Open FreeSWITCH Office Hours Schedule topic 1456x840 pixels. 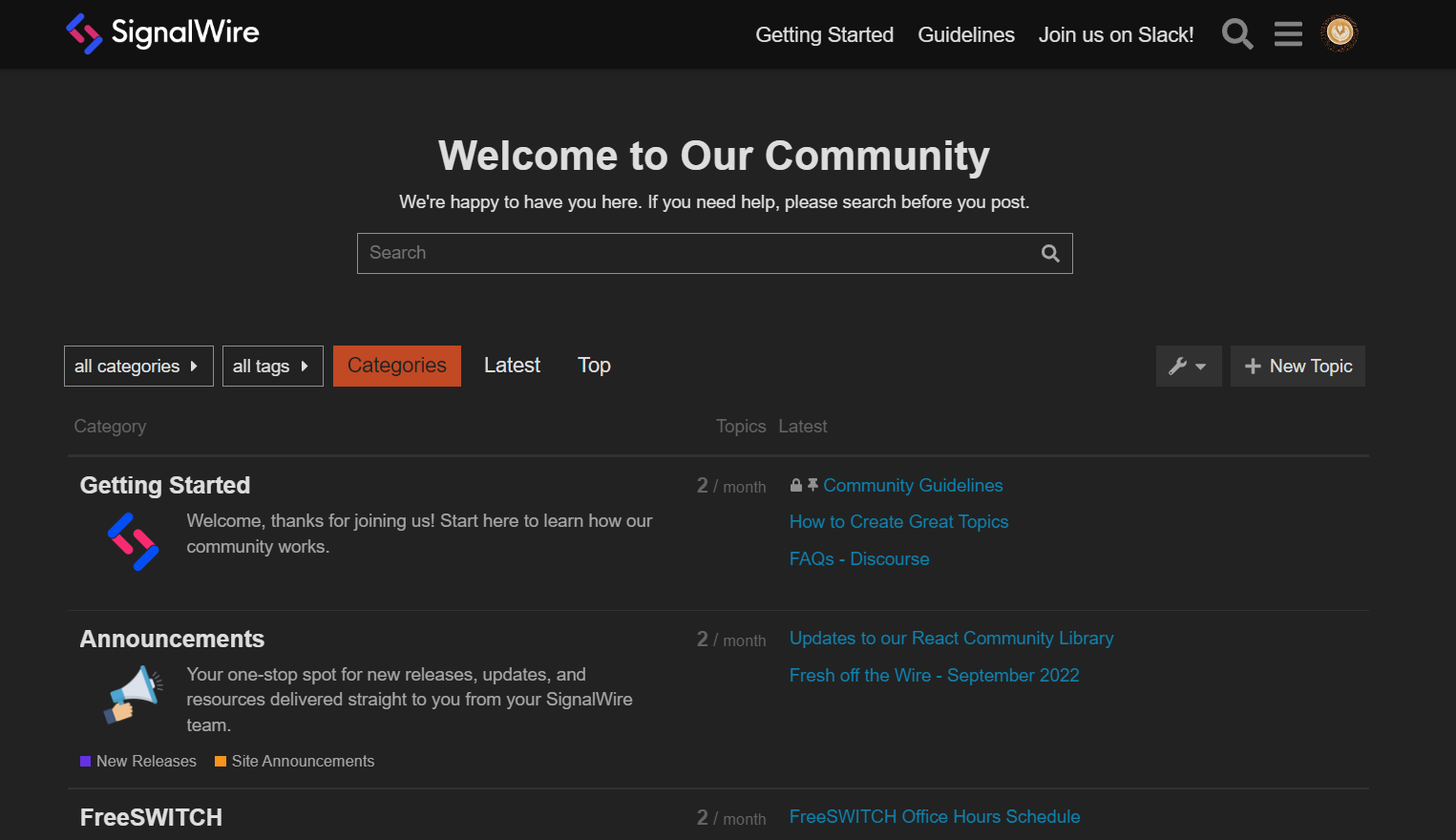coord(935,817)
